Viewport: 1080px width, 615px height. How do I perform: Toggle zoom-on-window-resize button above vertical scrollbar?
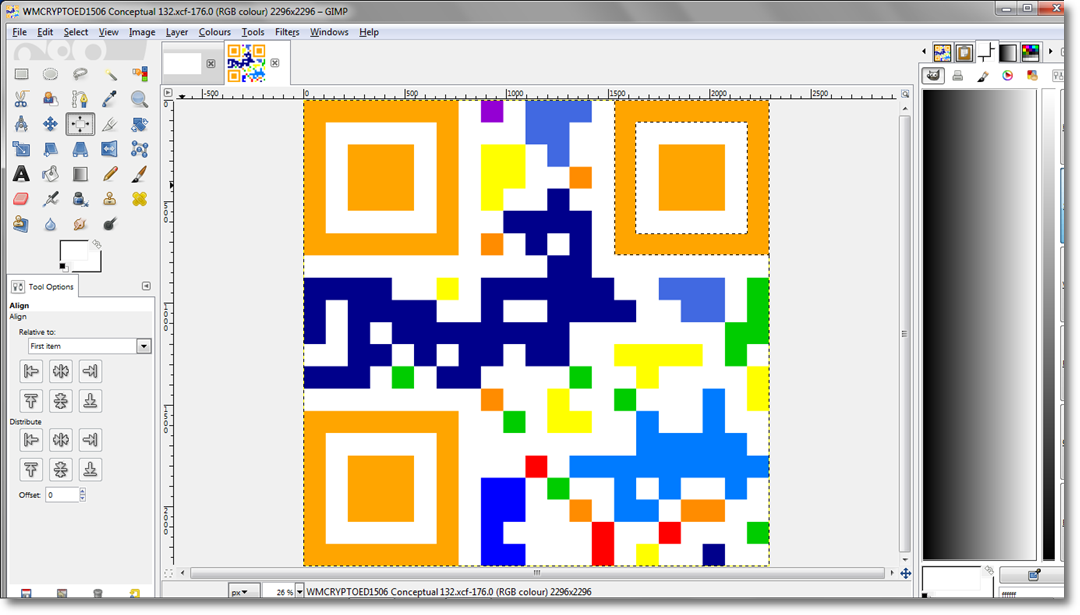pos(905,94)
